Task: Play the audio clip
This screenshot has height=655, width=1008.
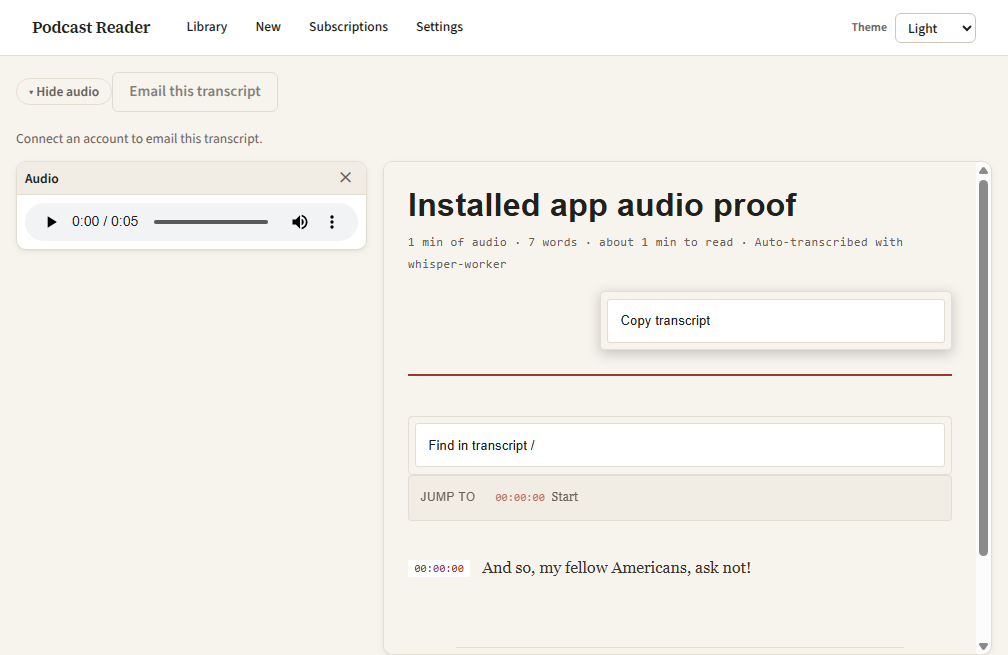Action: click(x=51, y=222)
